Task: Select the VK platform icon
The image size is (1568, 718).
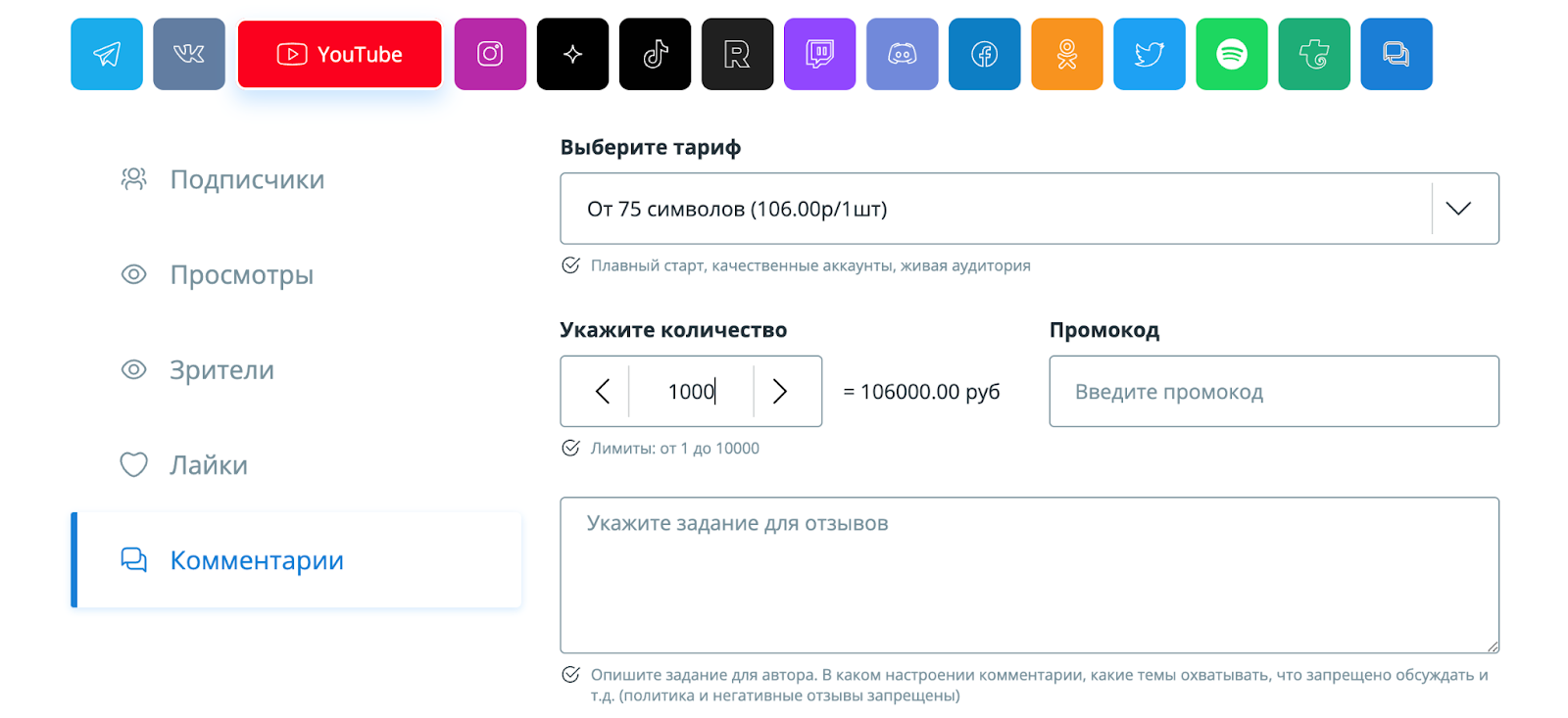Action: pos(189,54)
